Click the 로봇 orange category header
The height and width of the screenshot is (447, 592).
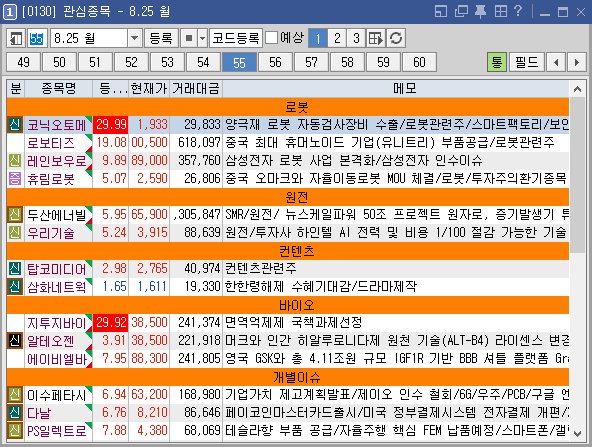(288, 107)
